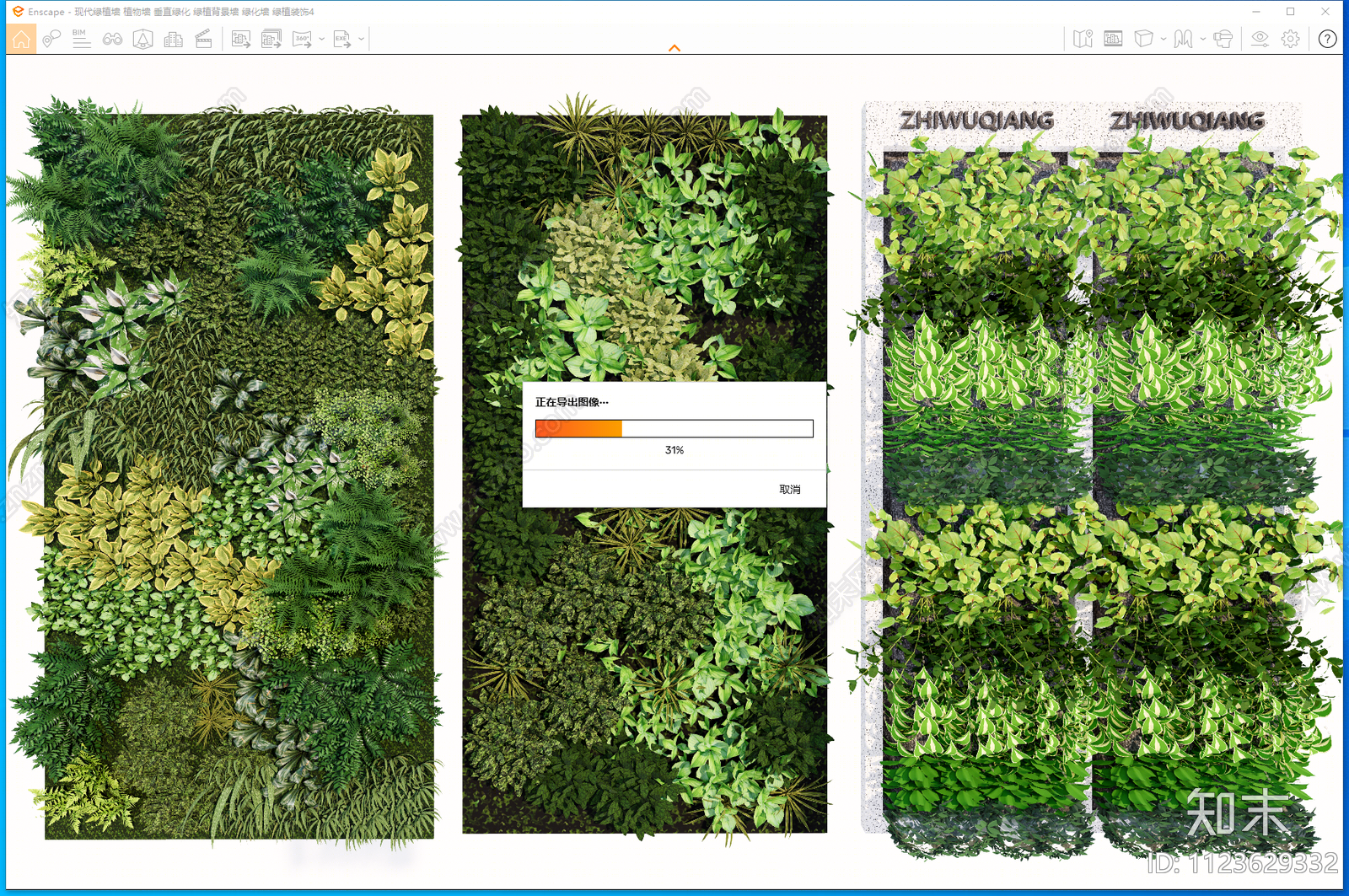Expand the projection cube dropdown arrow

tap(1164, 39)
